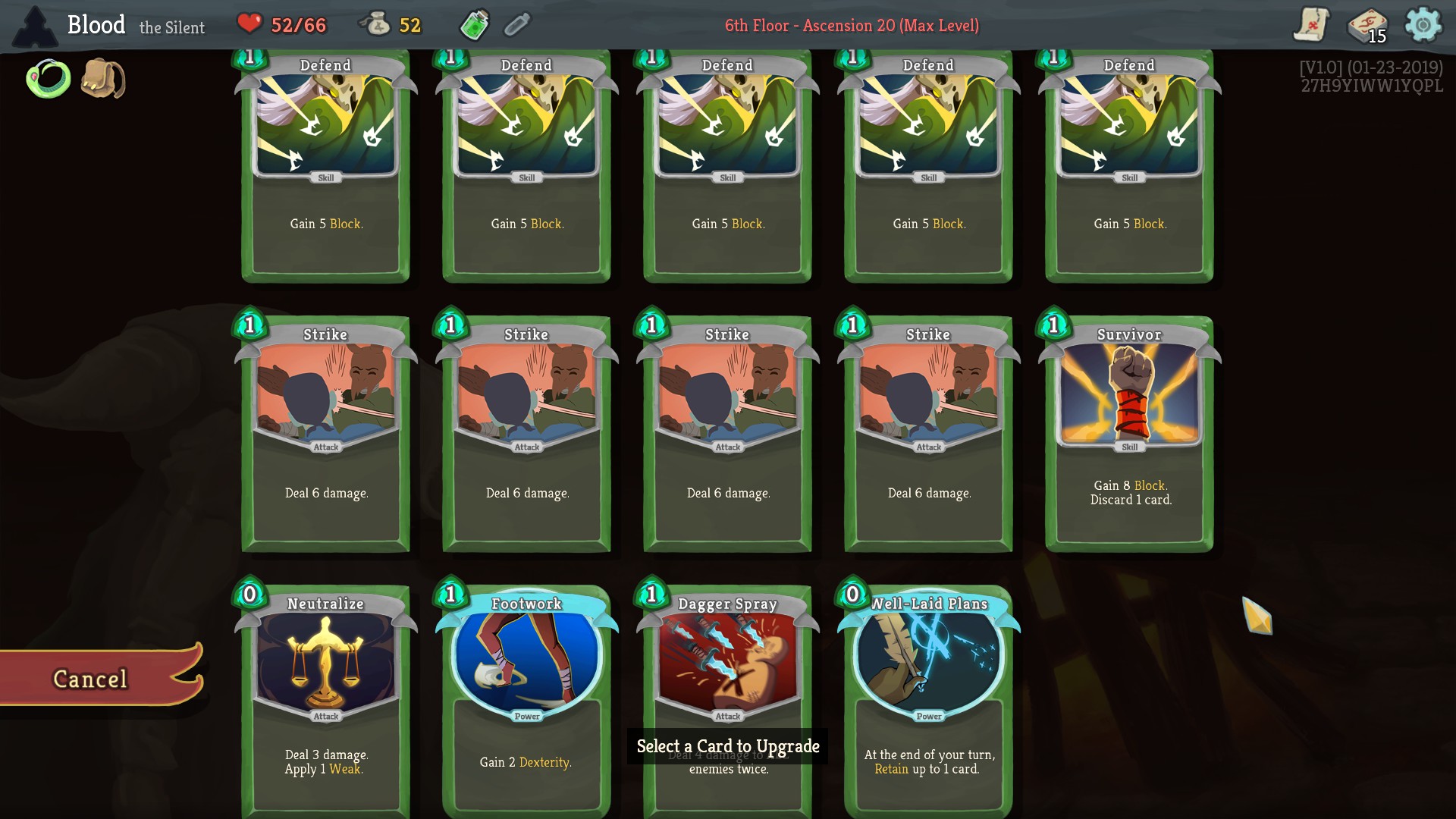Screen dimensions: 1456x819
Task: Select the first Defend card
Action: (x=325, y=167)
